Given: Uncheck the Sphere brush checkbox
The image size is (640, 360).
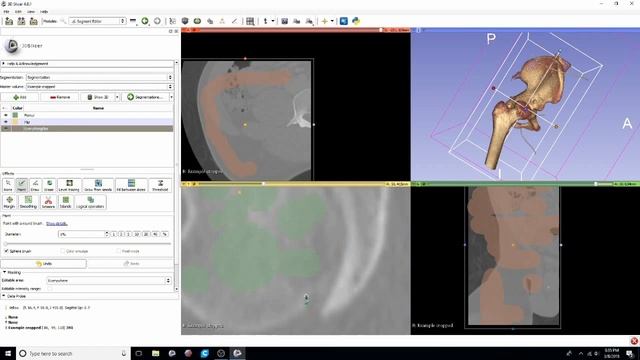Looking at the screenshot, I should [6, 251].
